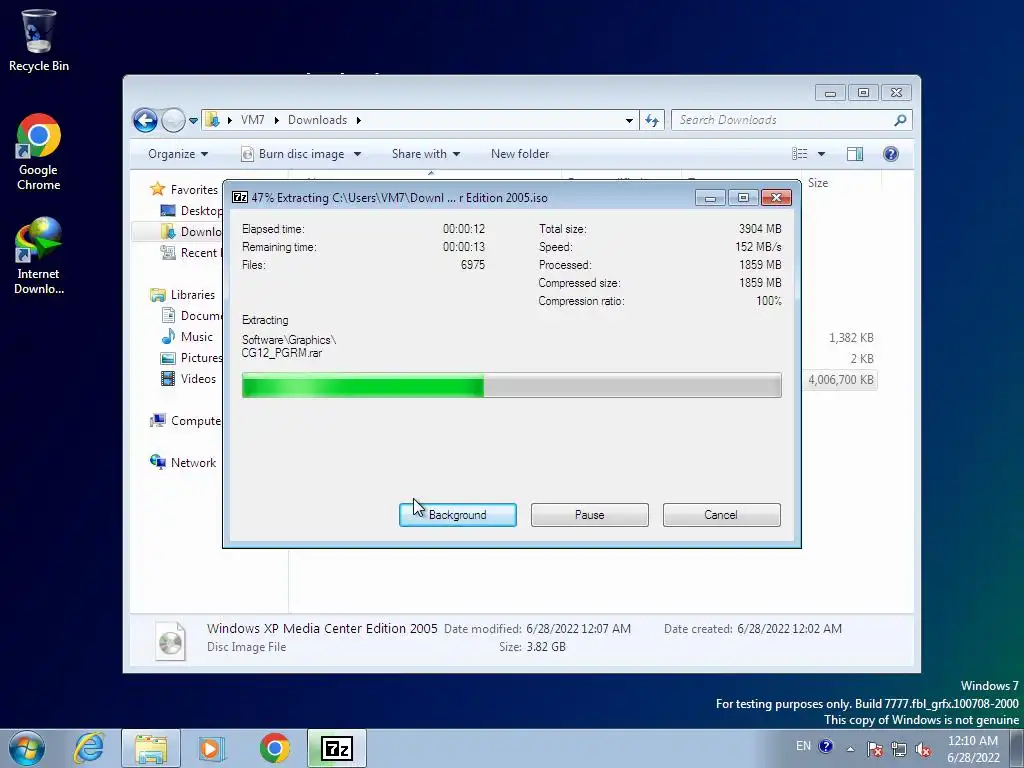Open Action Center flag icon

[875, 749]
